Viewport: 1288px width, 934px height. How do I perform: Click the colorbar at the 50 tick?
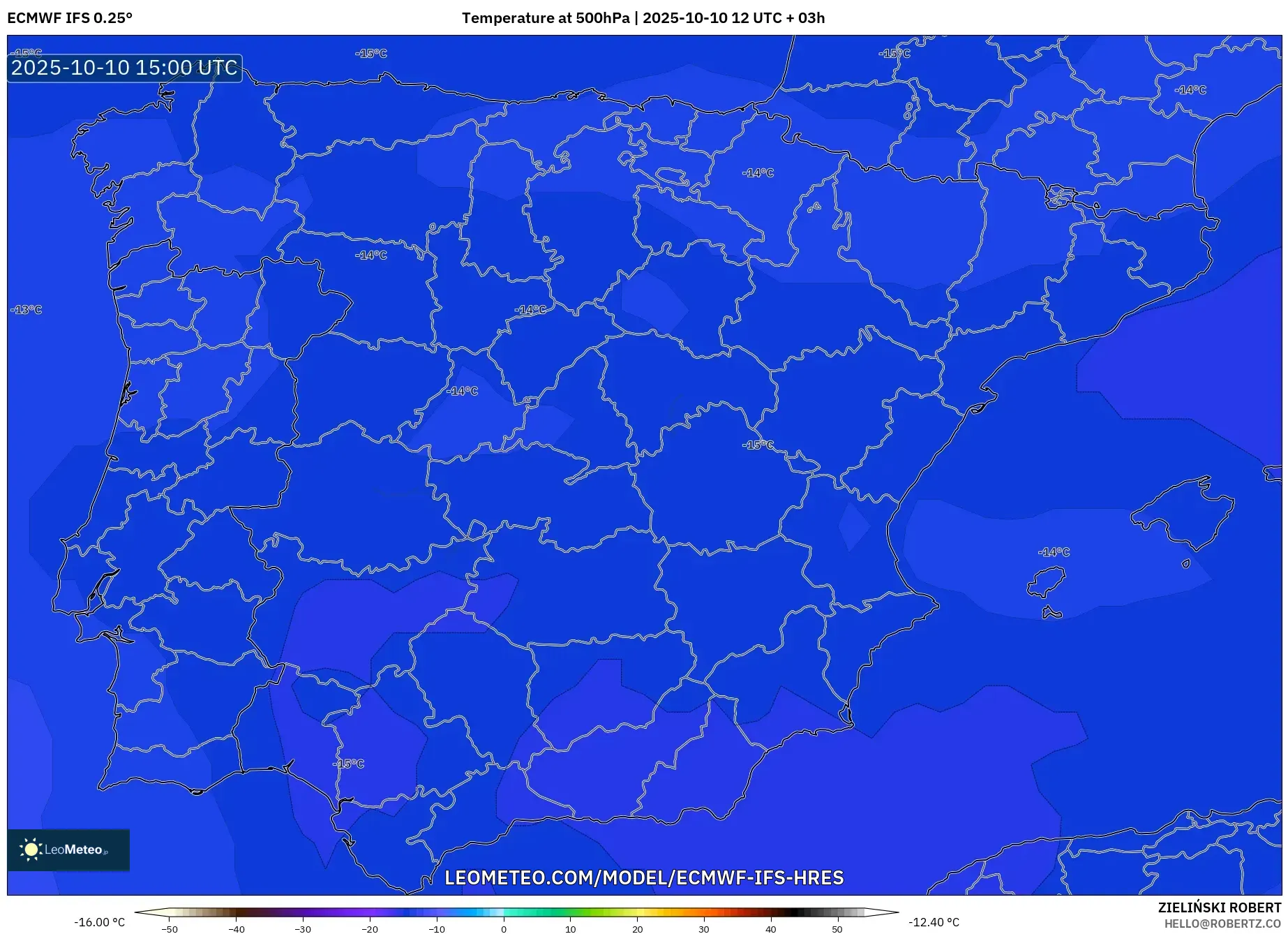[837, 912]
